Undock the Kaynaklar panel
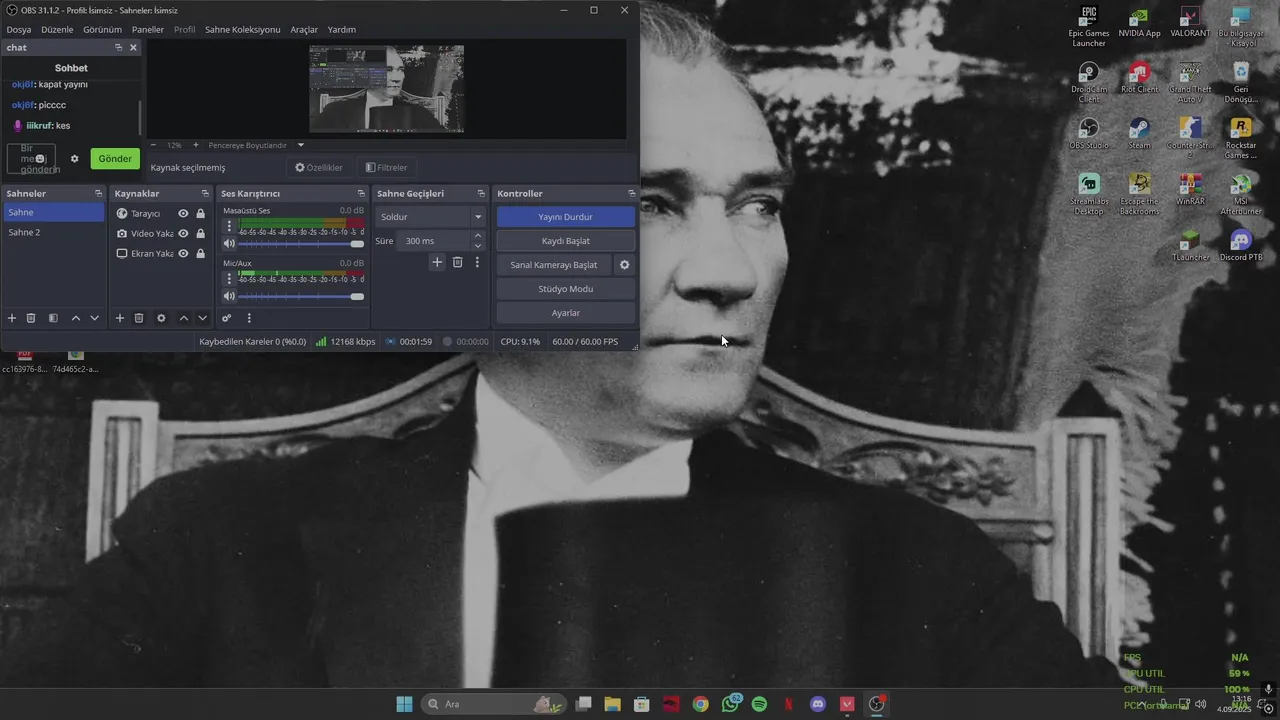1280x720 pixels. click(x=206, y=193)
